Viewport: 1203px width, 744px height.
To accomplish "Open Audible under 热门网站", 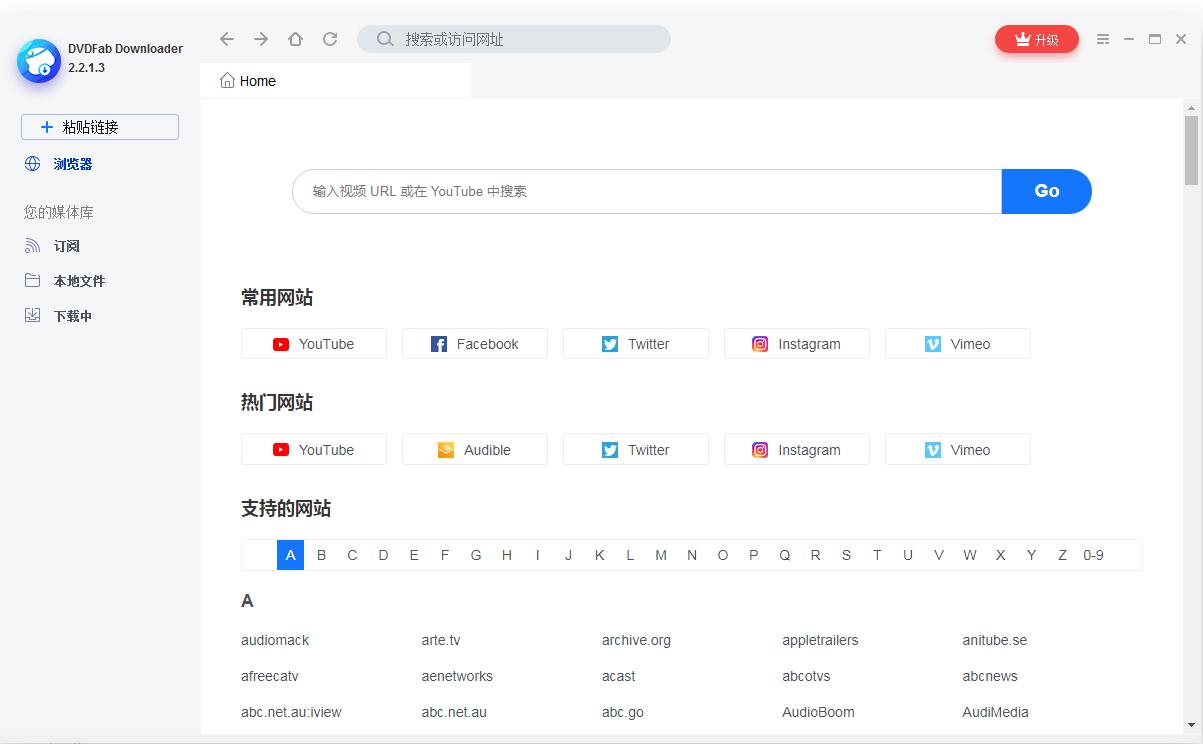I will pos(474,449).
